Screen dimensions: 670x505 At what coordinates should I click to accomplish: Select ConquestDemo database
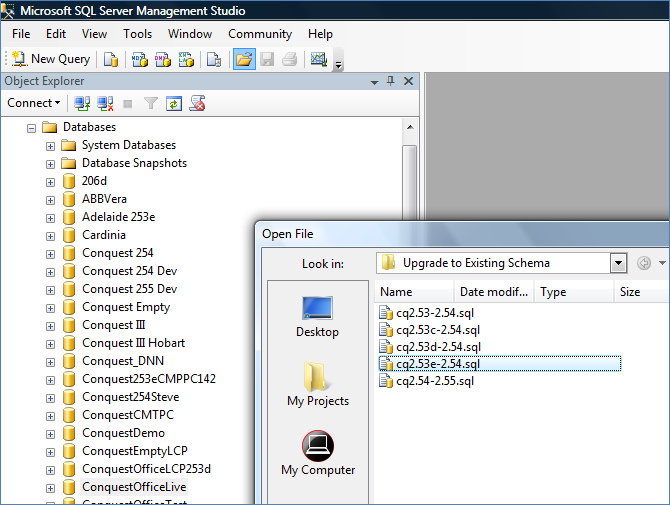123,433
